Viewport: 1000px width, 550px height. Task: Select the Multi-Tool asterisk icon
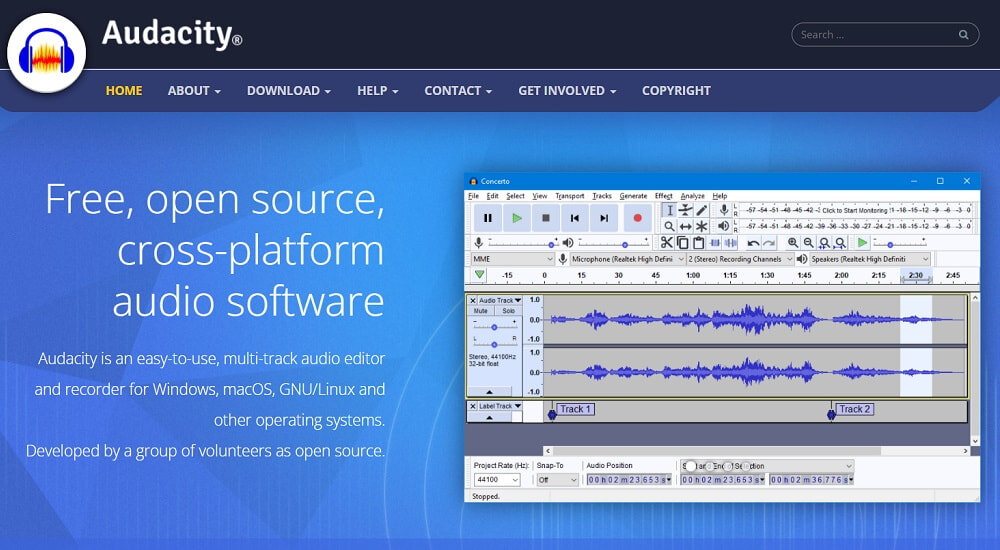pos(702,226)
